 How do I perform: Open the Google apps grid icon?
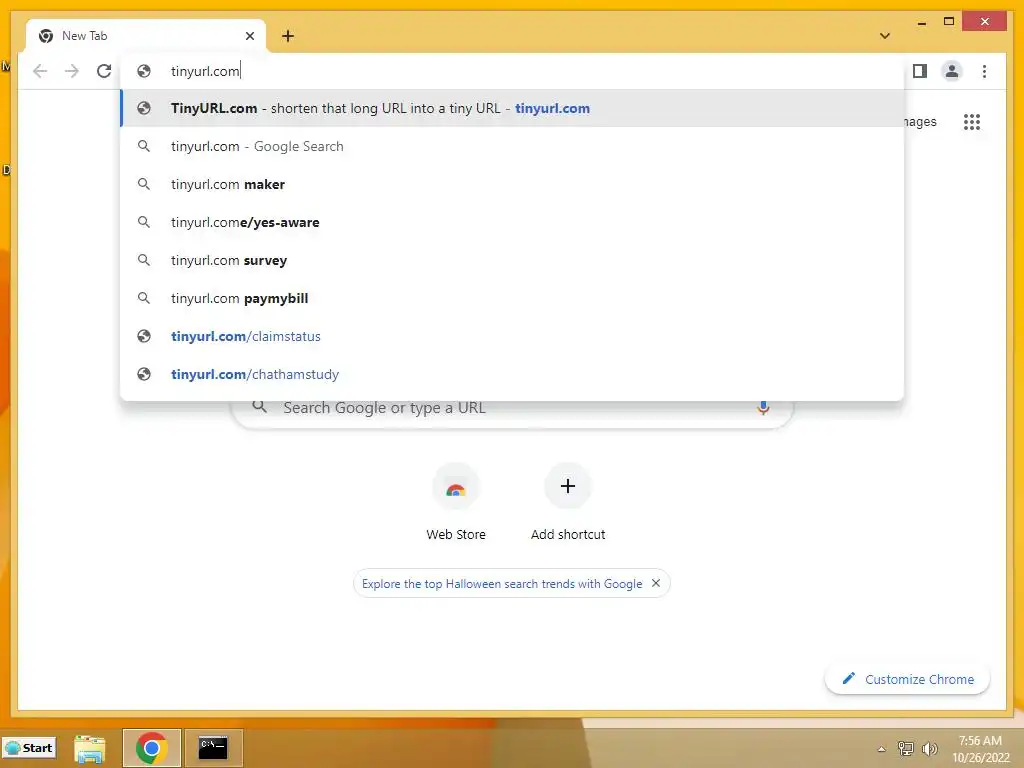tap(972, 122)
